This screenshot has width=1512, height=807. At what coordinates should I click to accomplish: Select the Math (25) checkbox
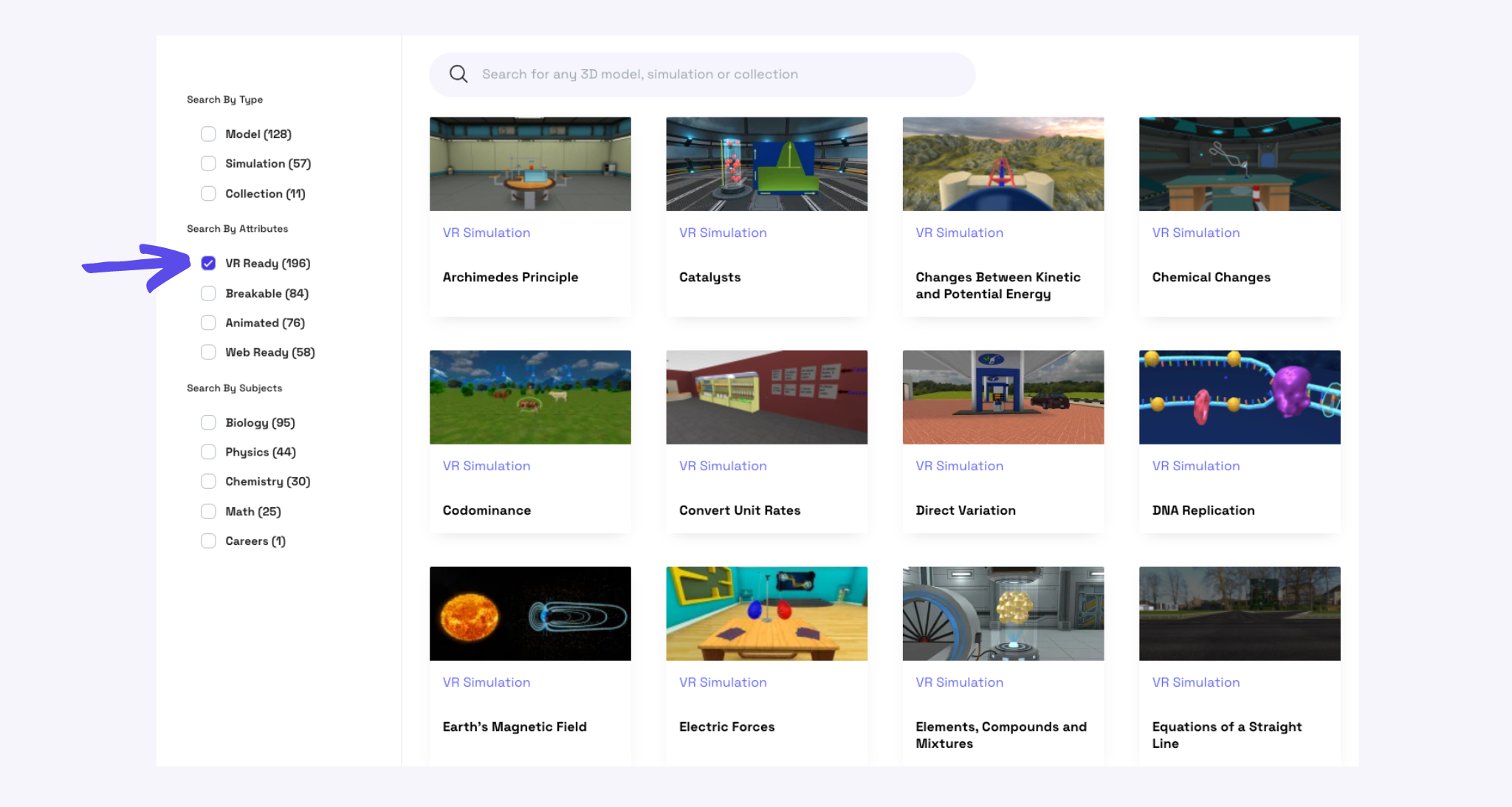(208, 512)
